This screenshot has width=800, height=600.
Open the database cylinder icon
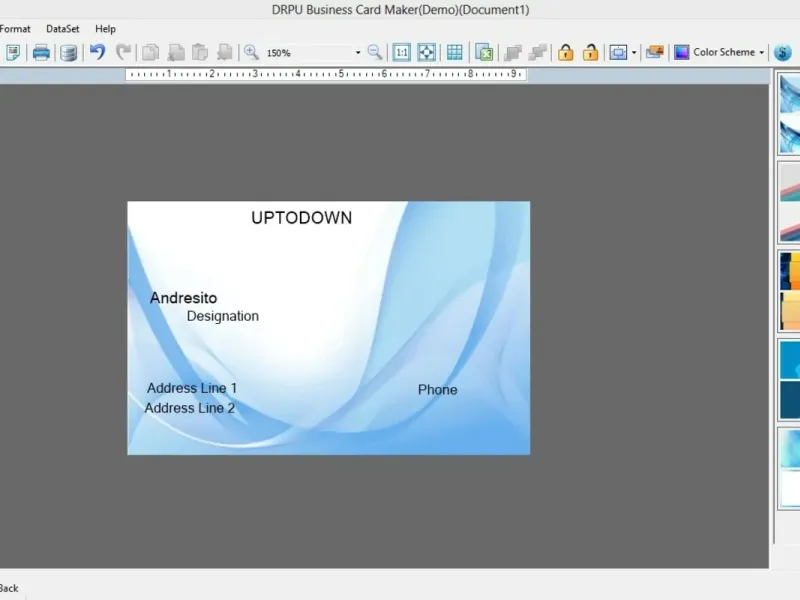point(68,52)
